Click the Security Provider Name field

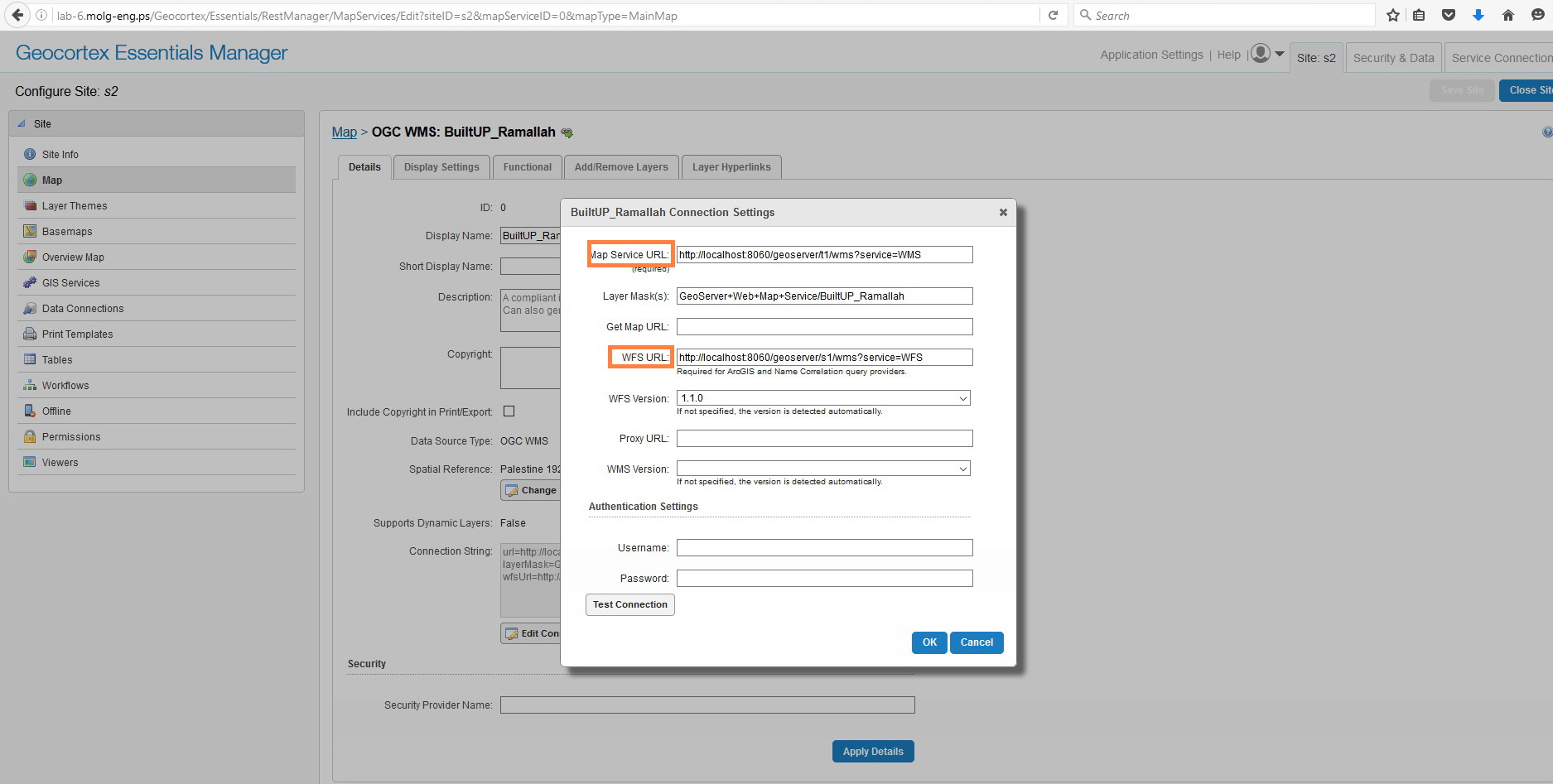coord(707,705)
